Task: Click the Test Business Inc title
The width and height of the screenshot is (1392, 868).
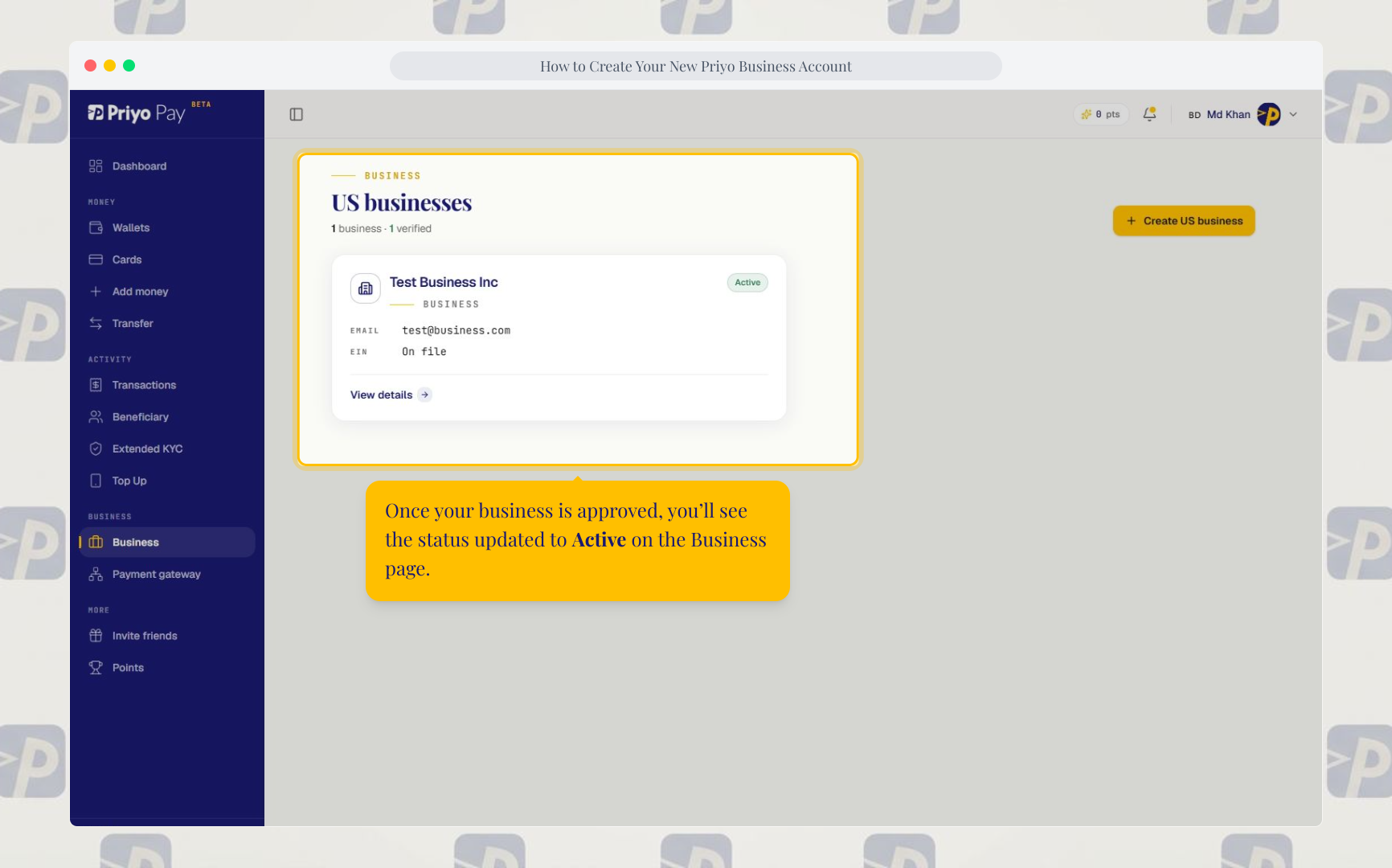Action: coord(444,282)
